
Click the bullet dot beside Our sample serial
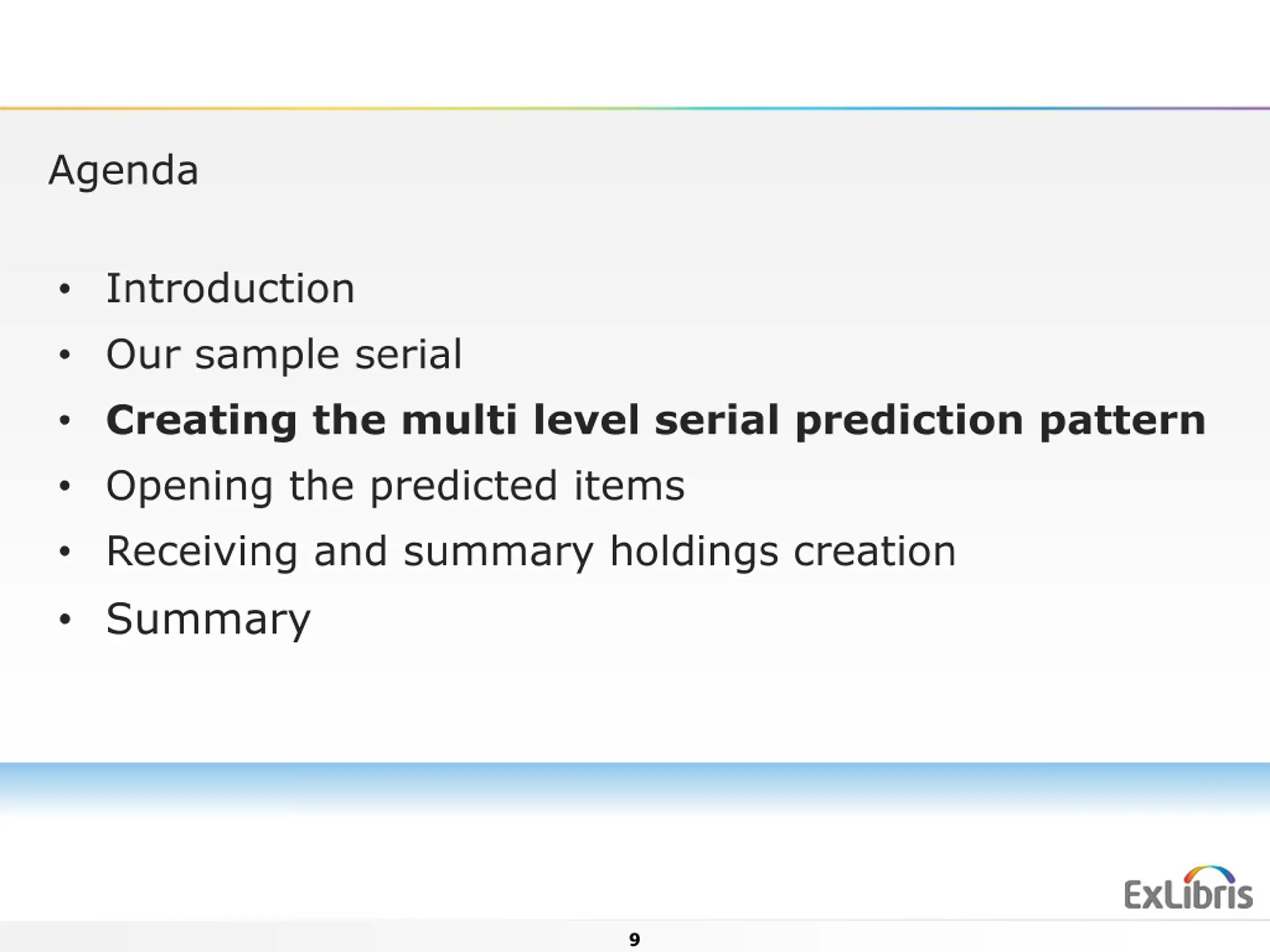(64, 355)
